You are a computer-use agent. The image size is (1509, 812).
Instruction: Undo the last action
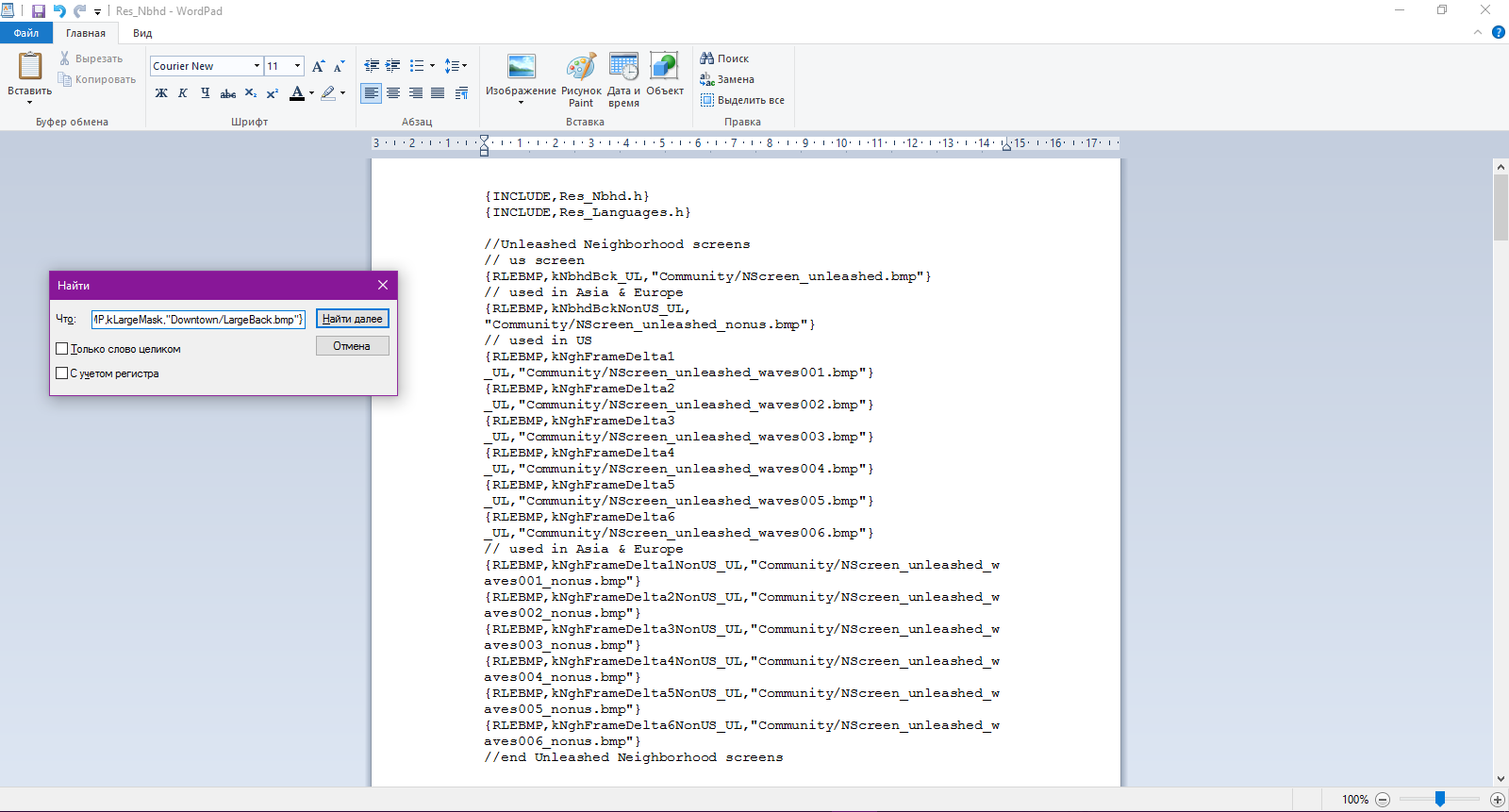(59, 11)
